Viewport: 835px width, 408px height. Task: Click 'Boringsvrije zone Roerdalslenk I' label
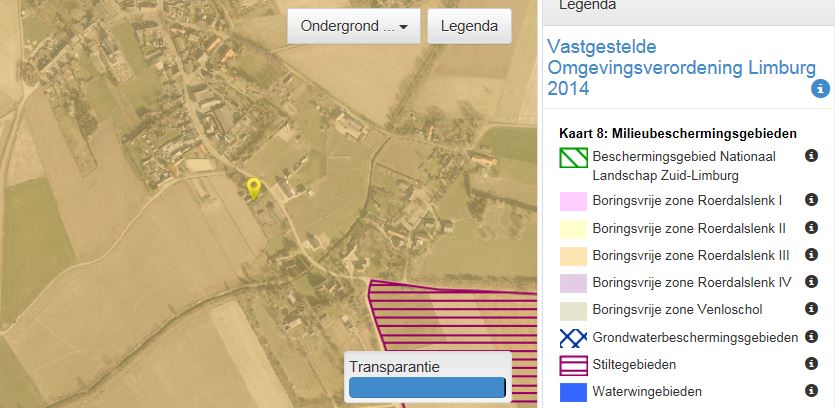point(687,201)
